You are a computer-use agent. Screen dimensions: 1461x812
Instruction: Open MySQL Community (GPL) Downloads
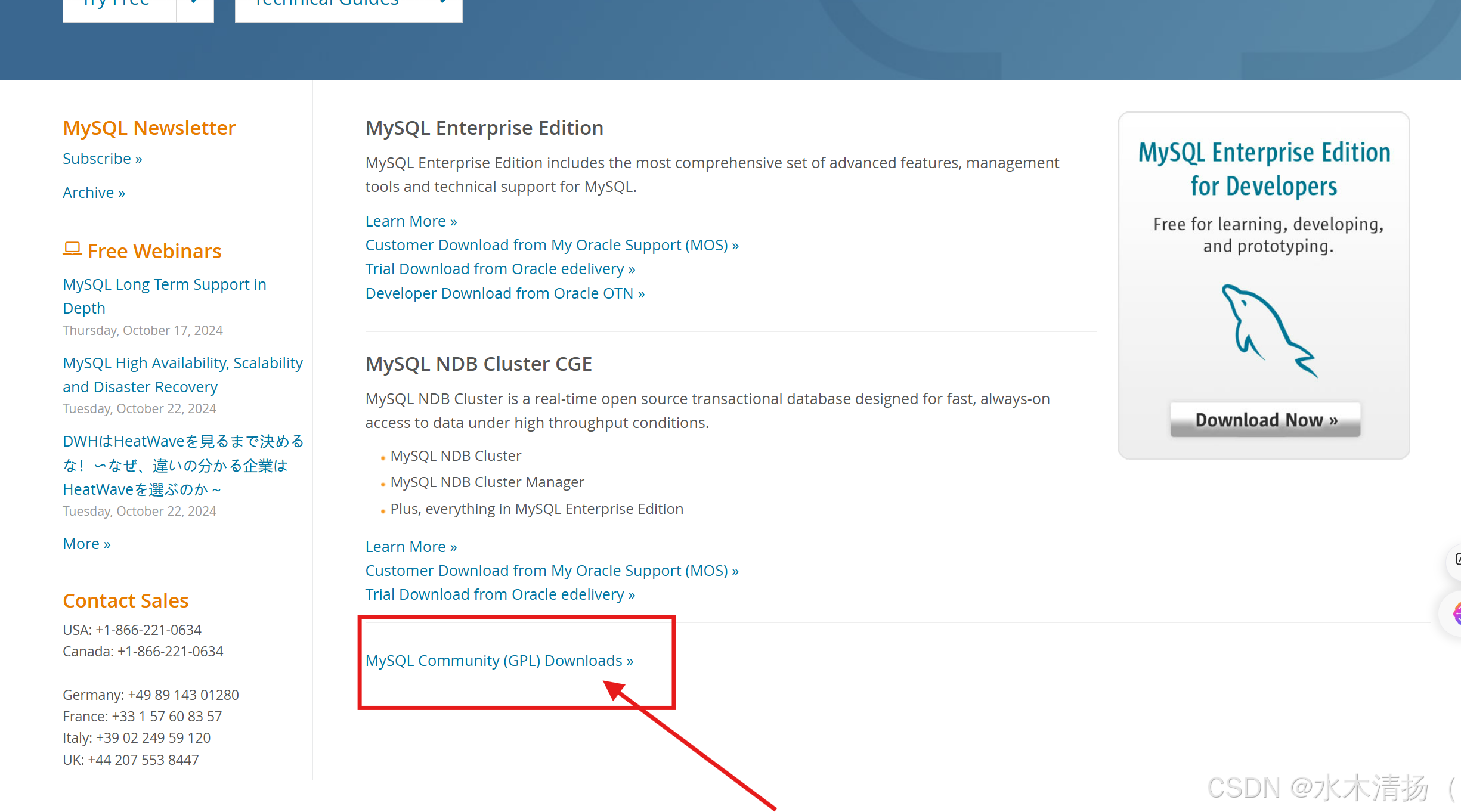(x=499, y=660)
